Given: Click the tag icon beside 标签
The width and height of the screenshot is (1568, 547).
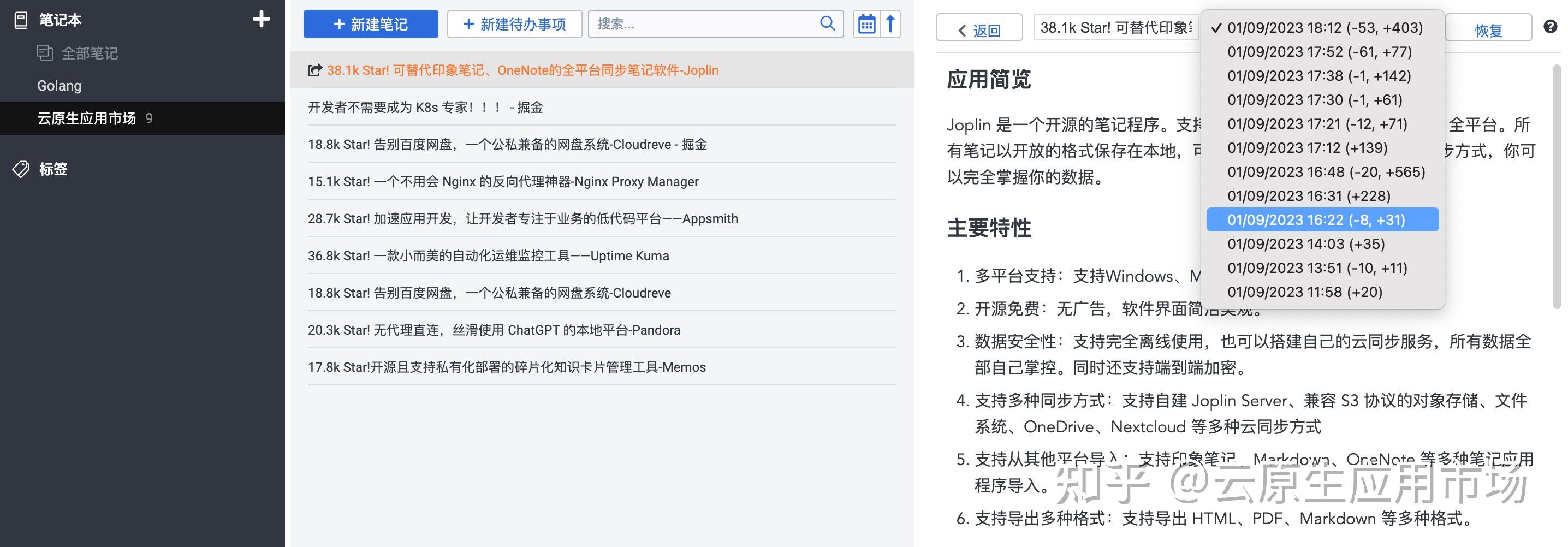Looking at the screenshot, I should (x=21, y=169).
